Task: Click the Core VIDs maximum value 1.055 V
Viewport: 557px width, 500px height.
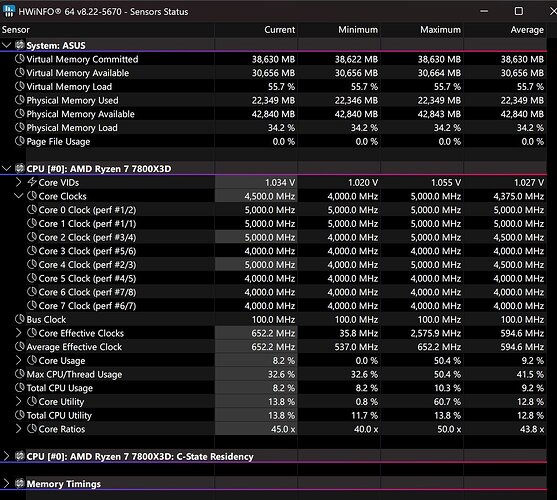Action: point(446,183)
